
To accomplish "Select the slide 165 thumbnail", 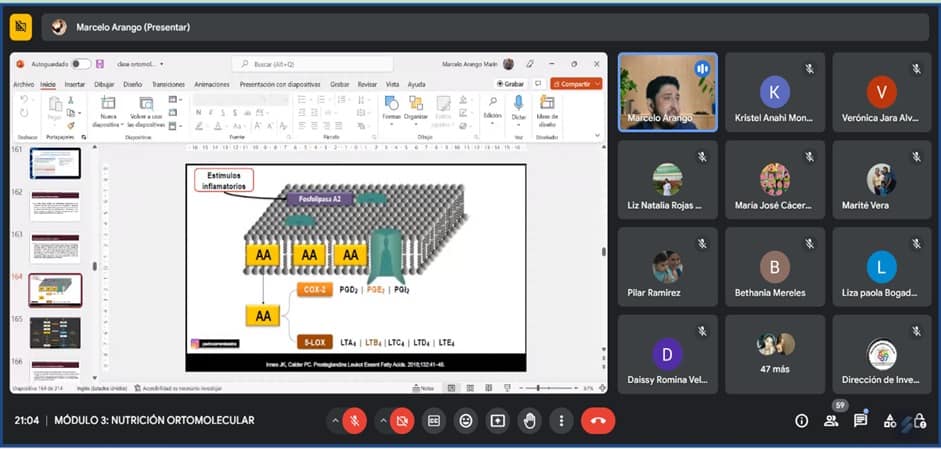I will coord(55,331).
